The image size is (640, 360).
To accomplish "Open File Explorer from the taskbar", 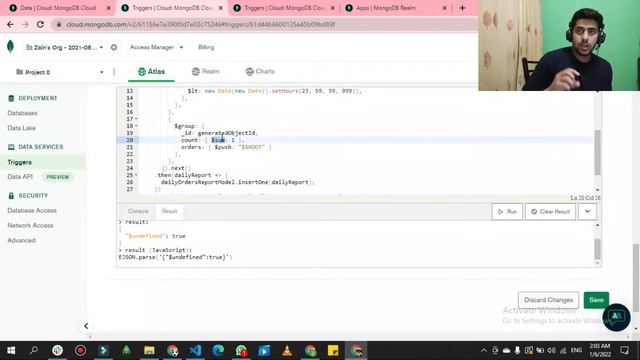I will point(149,350).
